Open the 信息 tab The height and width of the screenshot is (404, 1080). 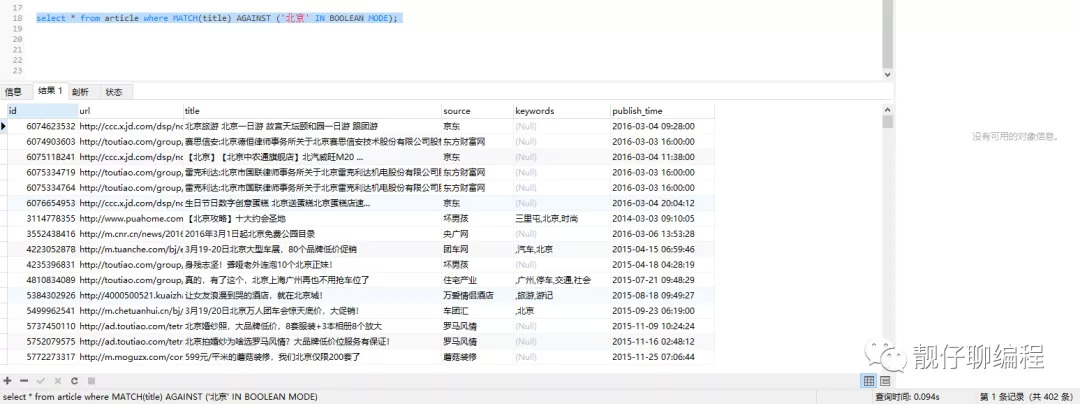point(14,92)
